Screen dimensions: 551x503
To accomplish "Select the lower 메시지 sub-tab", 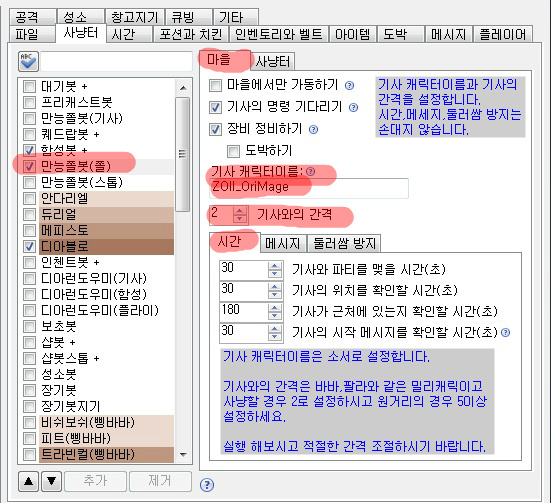I will [283, 243].
